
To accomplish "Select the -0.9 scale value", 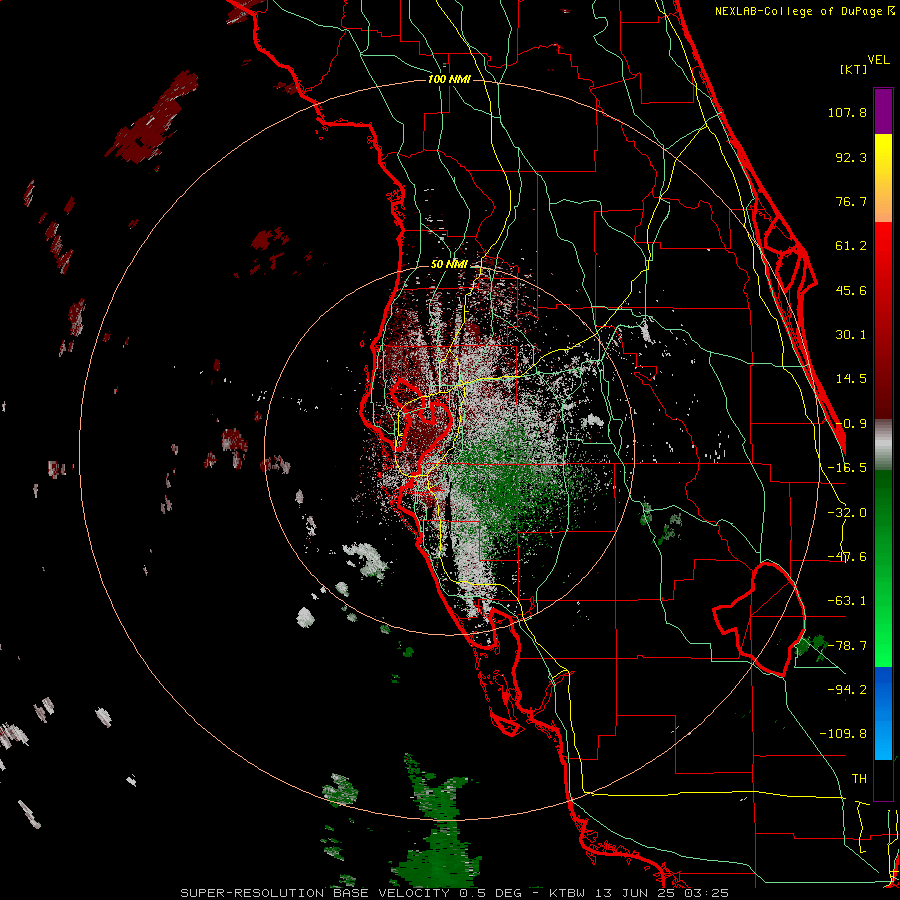I will pyautogui.click(x=851, y=424).
